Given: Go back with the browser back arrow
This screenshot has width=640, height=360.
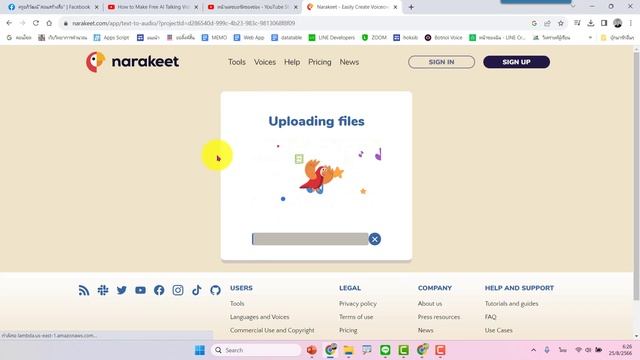Looking at the screenshot, I should pos(9,23).
